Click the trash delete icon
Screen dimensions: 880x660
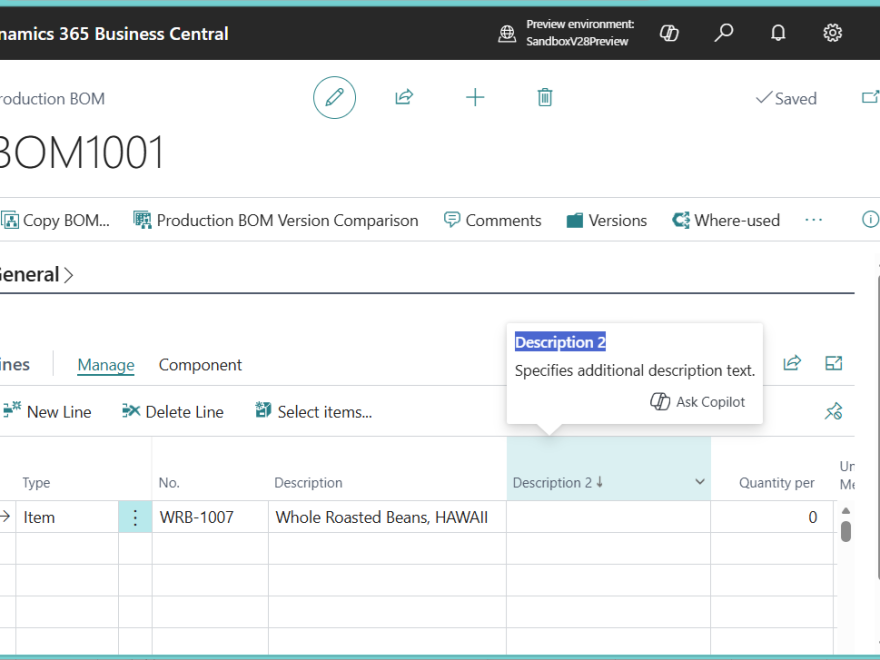coord(545,97)
